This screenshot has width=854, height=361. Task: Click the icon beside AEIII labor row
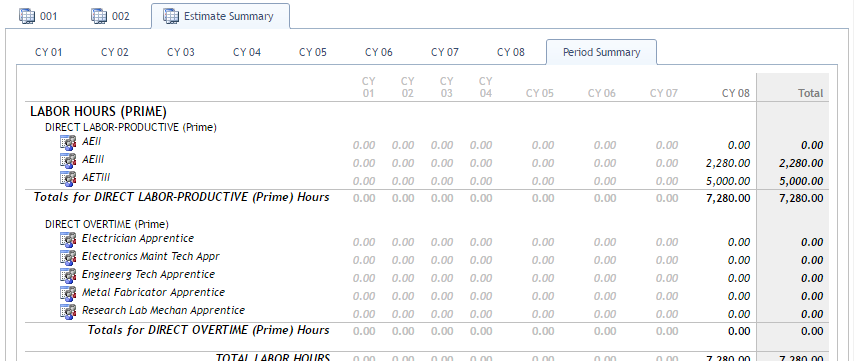[68, 161]
